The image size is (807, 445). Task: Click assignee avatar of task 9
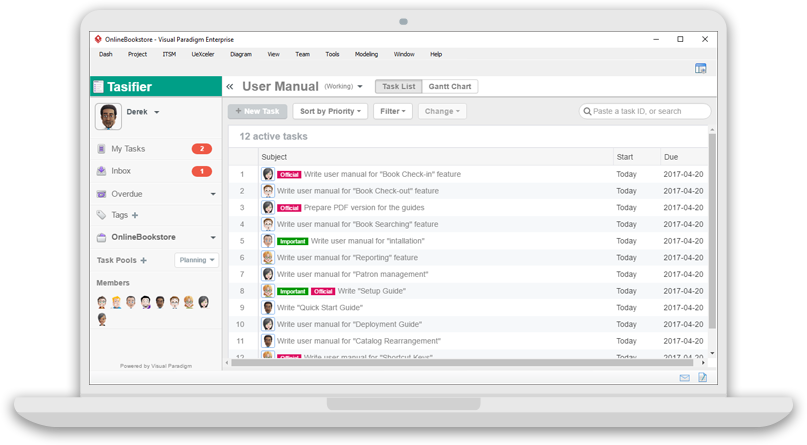(x=268, y=308)
